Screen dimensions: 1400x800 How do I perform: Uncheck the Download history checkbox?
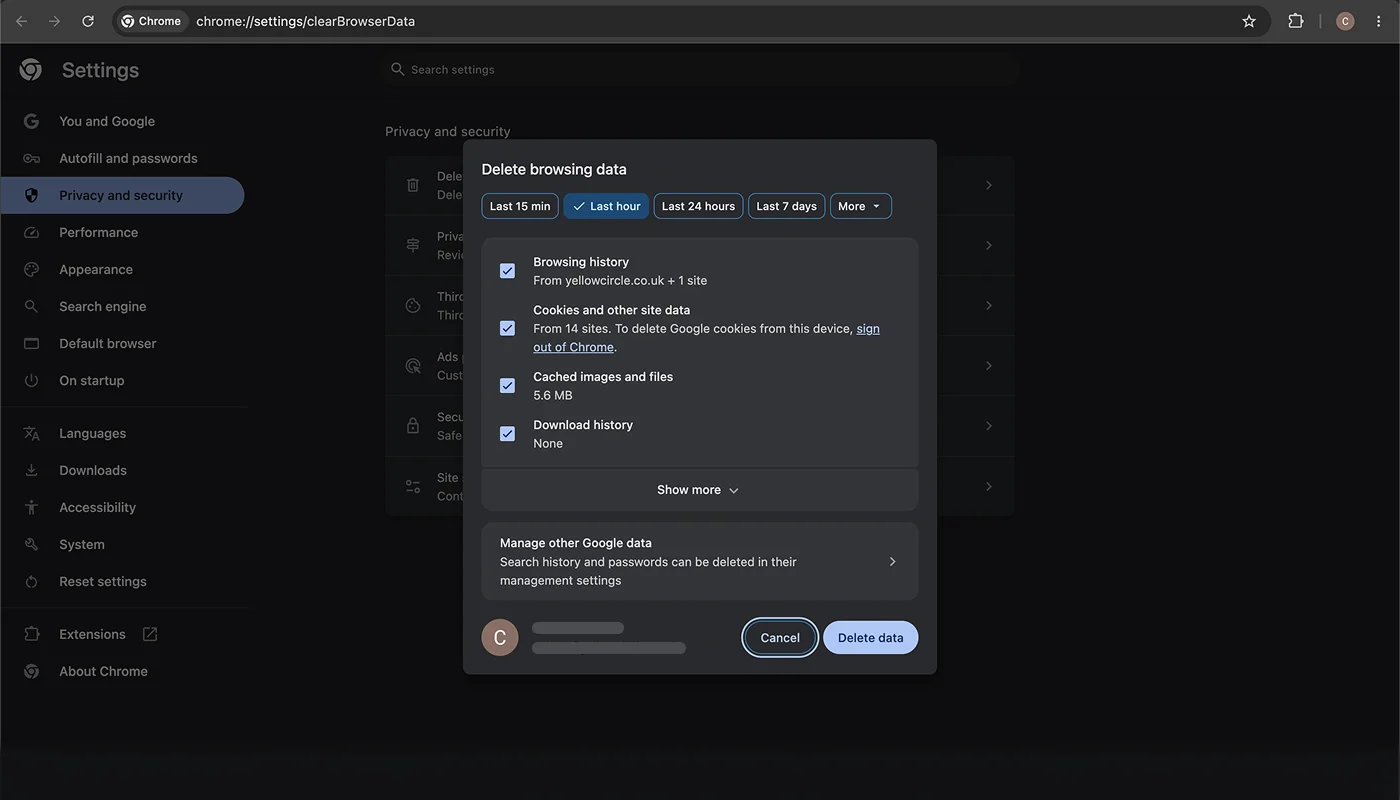508,434
